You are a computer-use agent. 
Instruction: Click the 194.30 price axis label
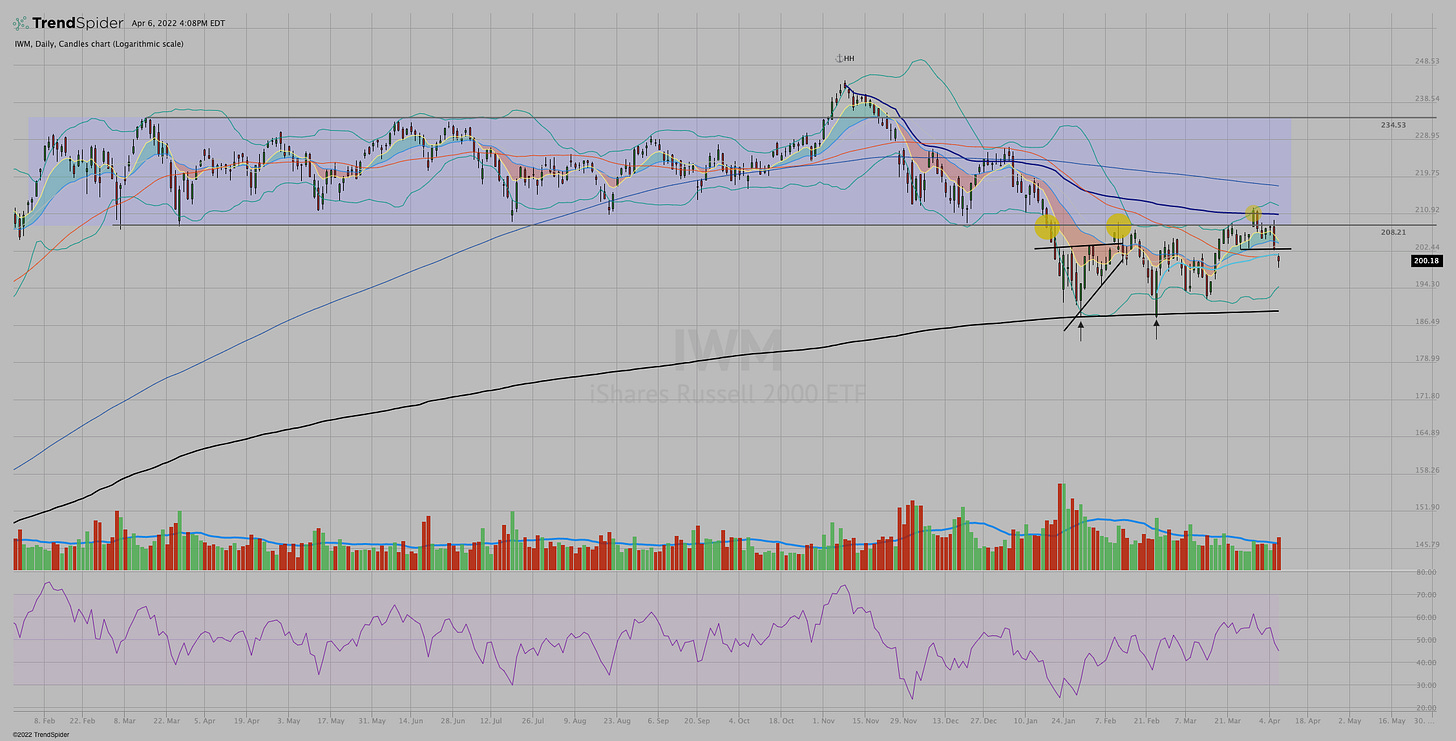coord(1427,284)
